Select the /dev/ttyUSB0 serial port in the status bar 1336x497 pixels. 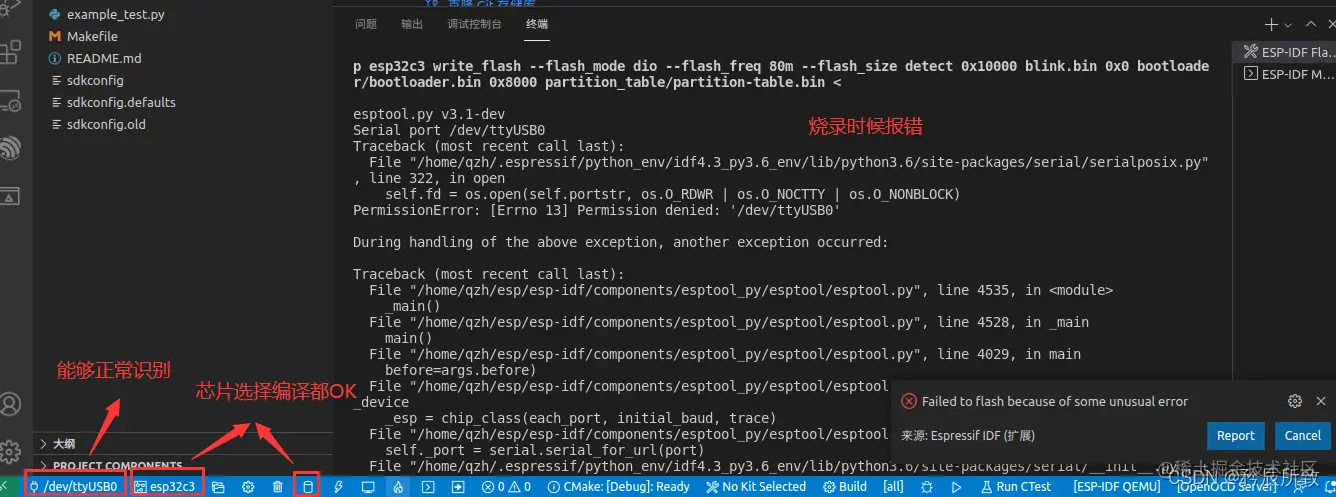coord(74,487)
